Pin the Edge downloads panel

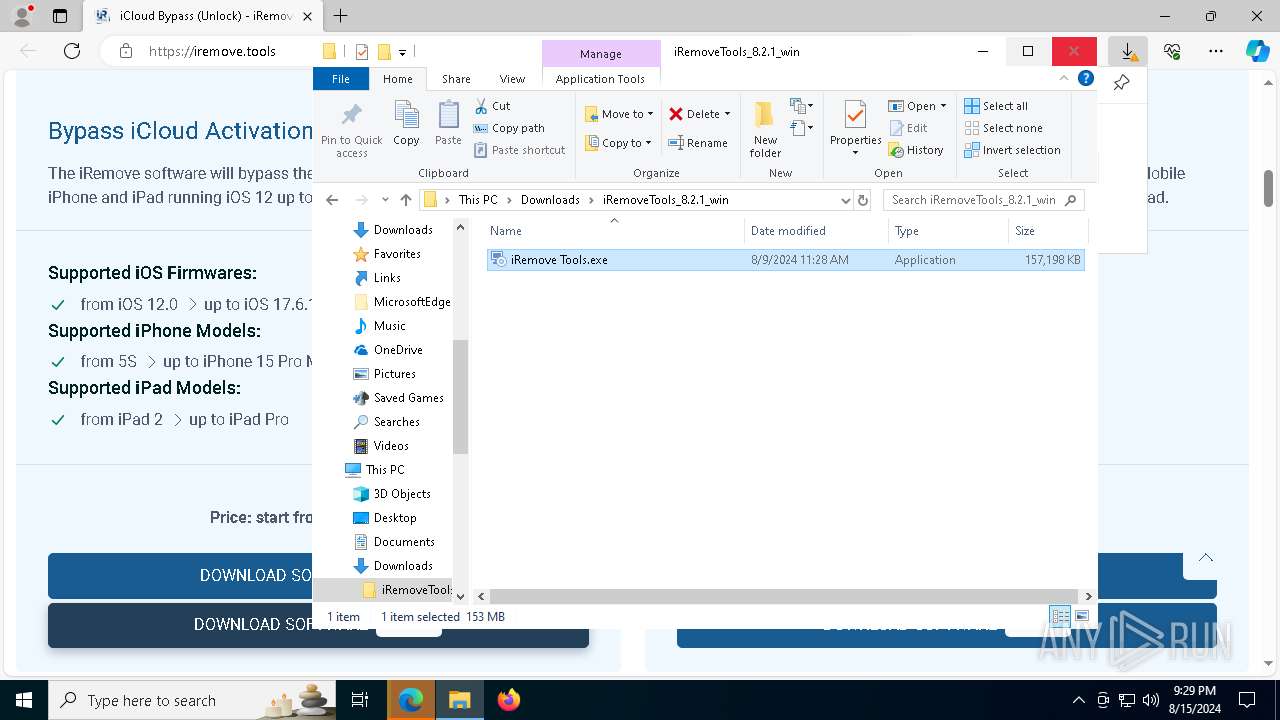click(x=1121, y=83)
